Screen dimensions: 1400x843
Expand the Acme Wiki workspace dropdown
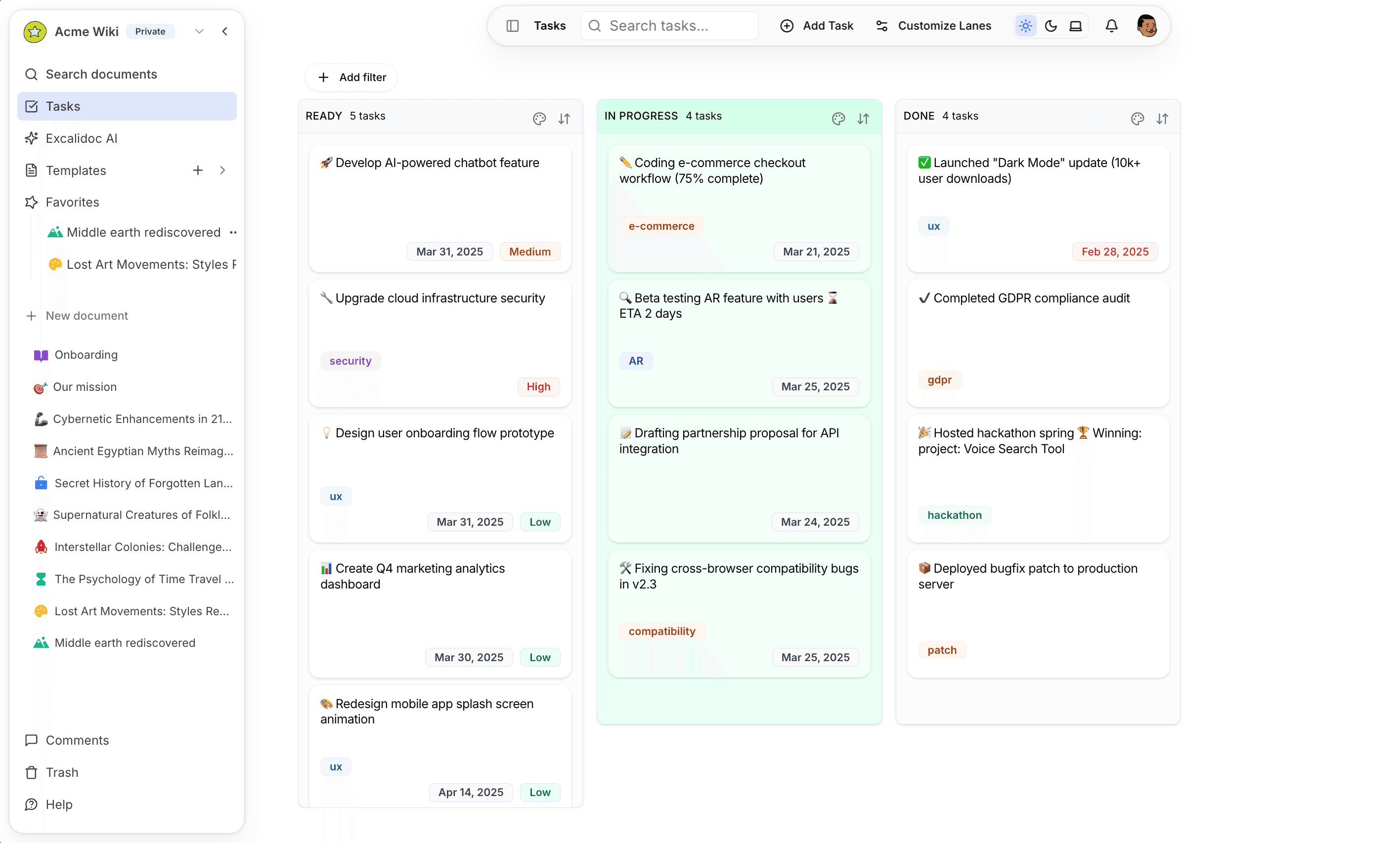click(x=199, y=31)
